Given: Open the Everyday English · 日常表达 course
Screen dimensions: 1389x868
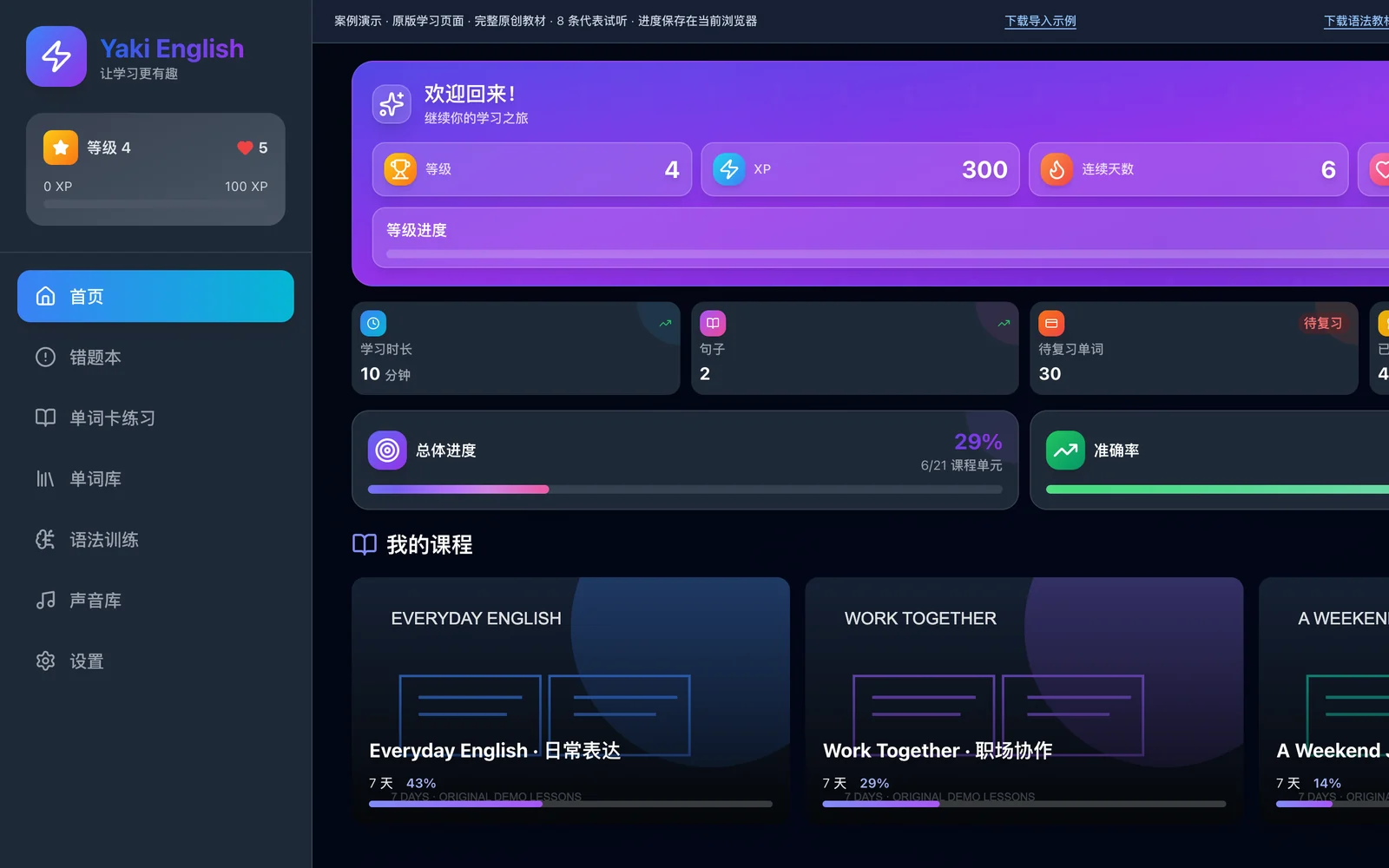Looking at the screenshot, I should (x=570, y=700).
